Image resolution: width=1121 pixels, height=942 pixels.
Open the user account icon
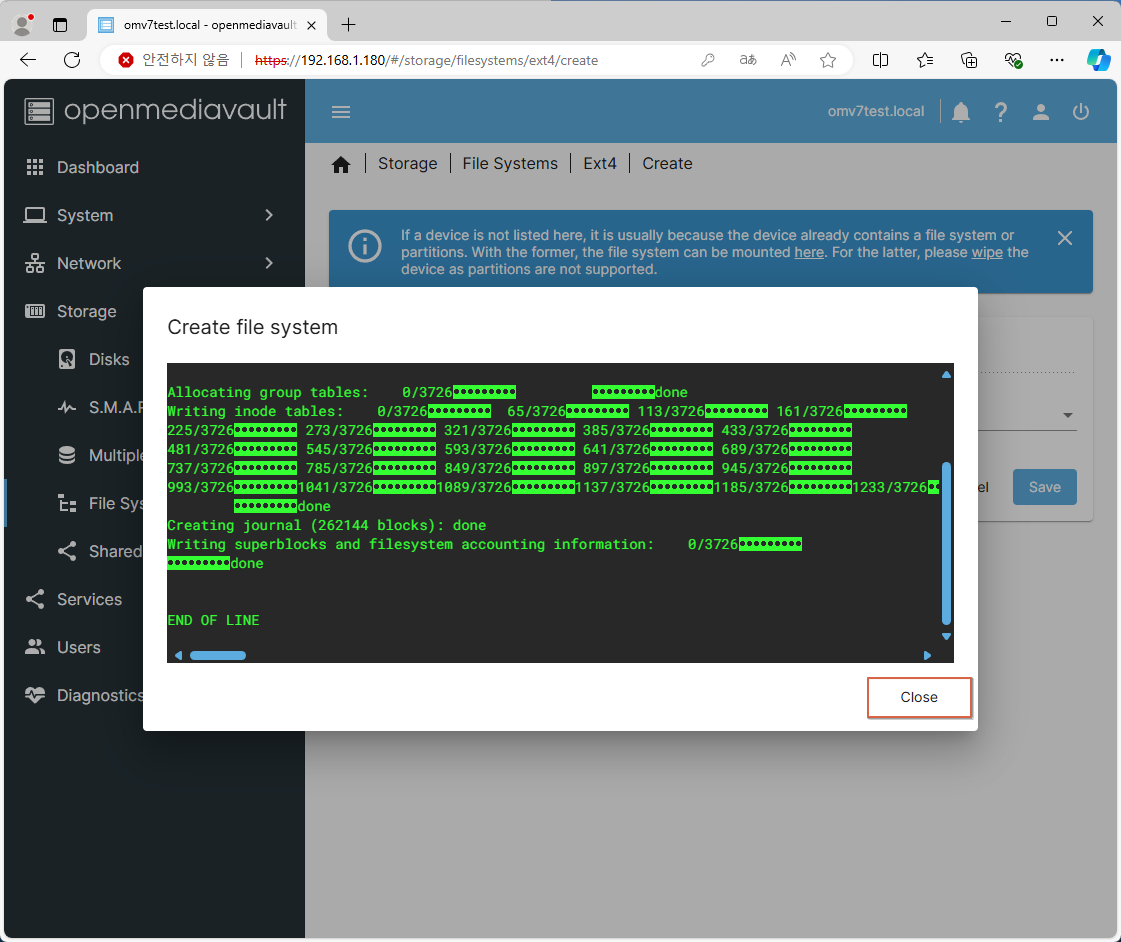(x=1041, y=111)
